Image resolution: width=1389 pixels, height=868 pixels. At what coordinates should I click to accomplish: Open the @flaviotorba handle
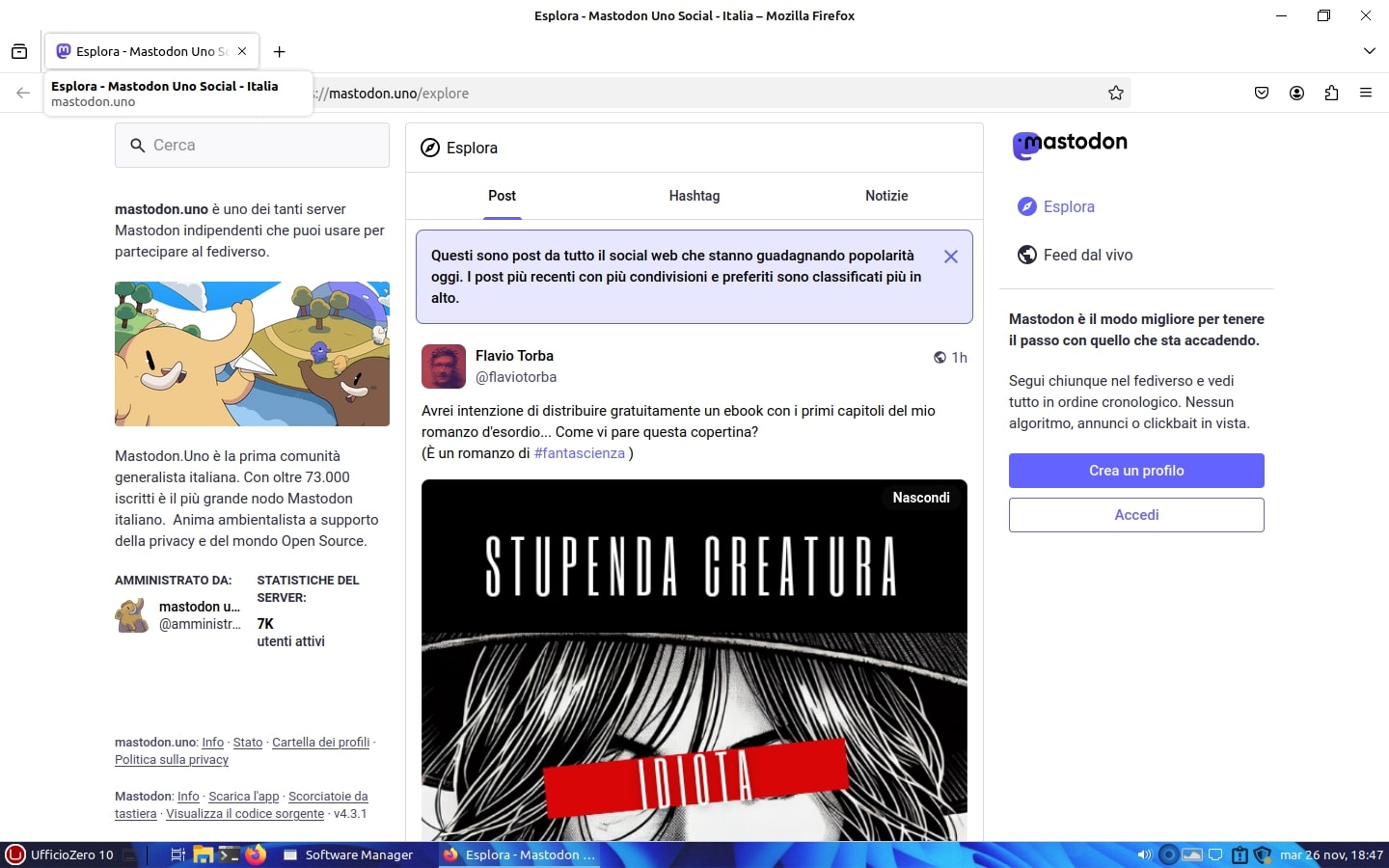pyautogui.click(x=516, y=377)
